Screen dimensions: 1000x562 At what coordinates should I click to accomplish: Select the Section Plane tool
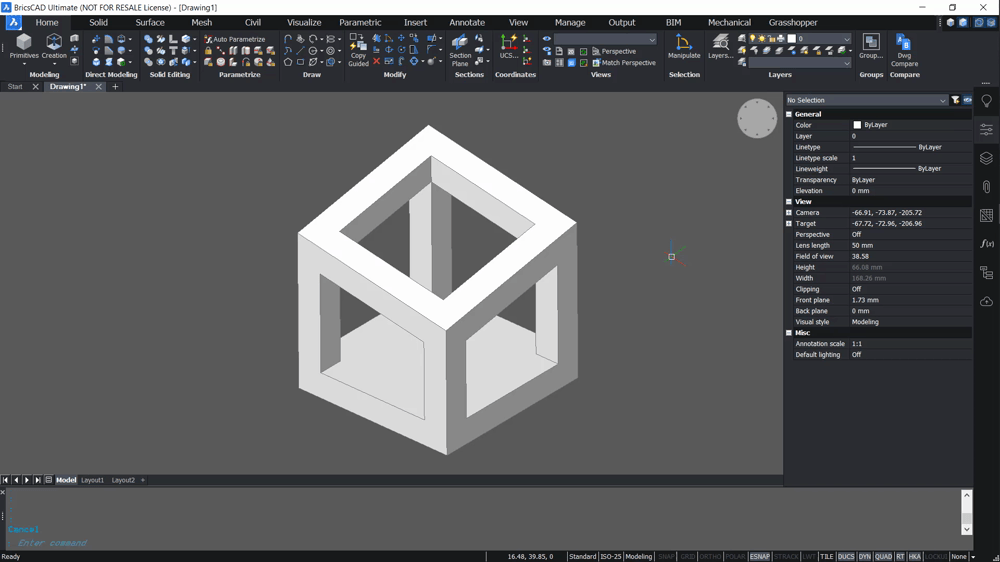460,50
